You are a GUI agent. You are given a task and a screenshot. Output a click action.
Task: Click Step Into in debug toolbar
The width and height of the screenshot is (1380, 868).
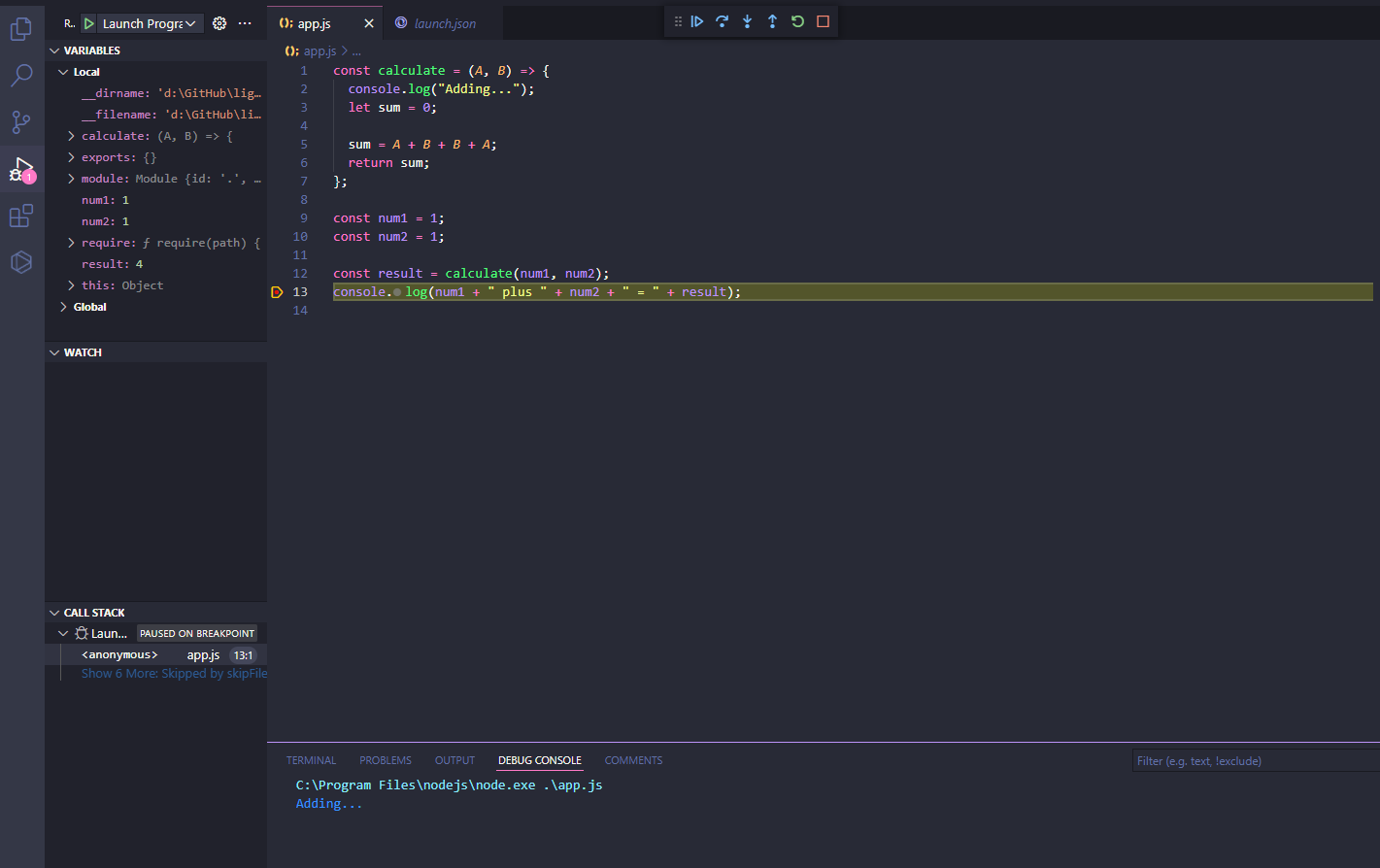click(747, 20)
